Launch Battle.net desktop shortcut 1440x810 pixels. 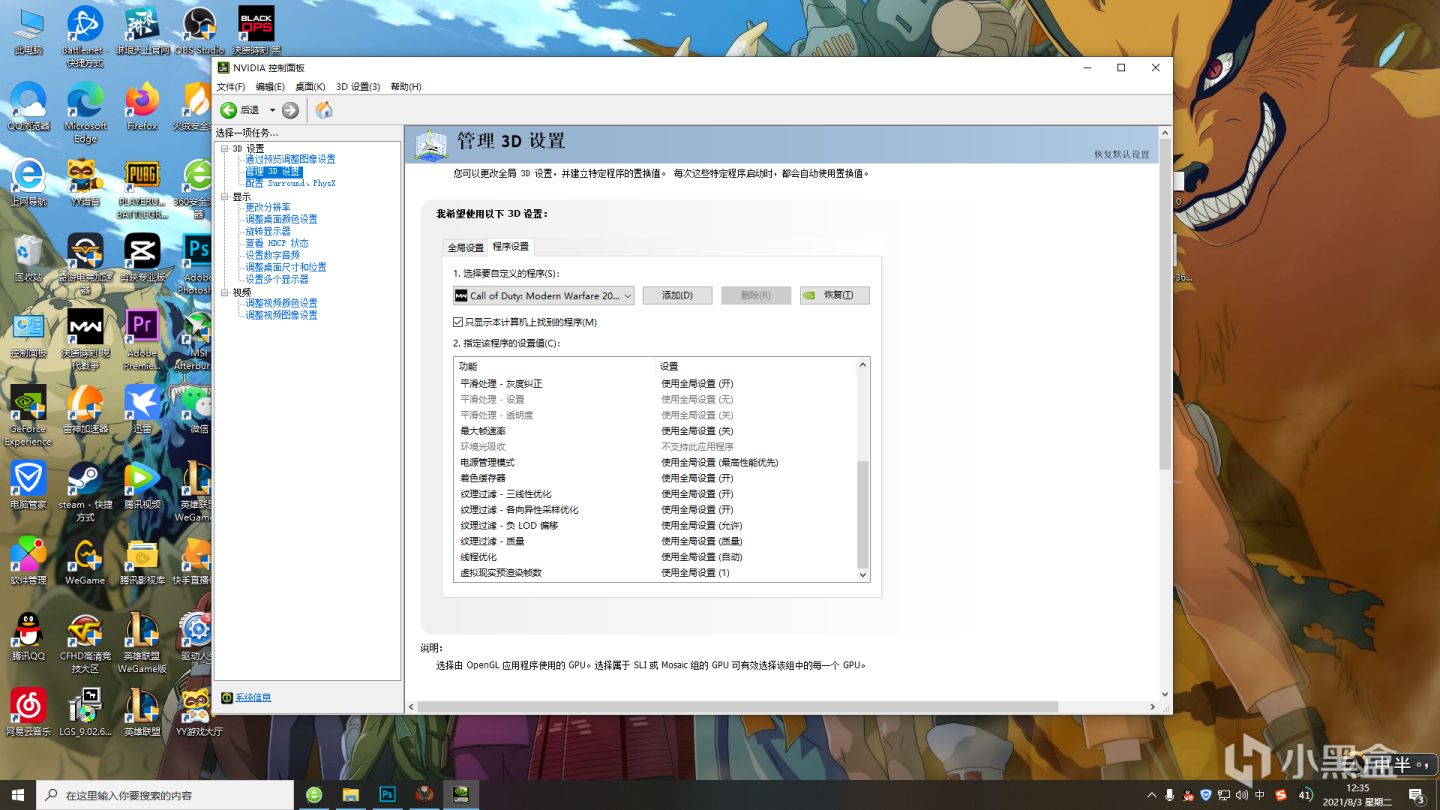85,36
